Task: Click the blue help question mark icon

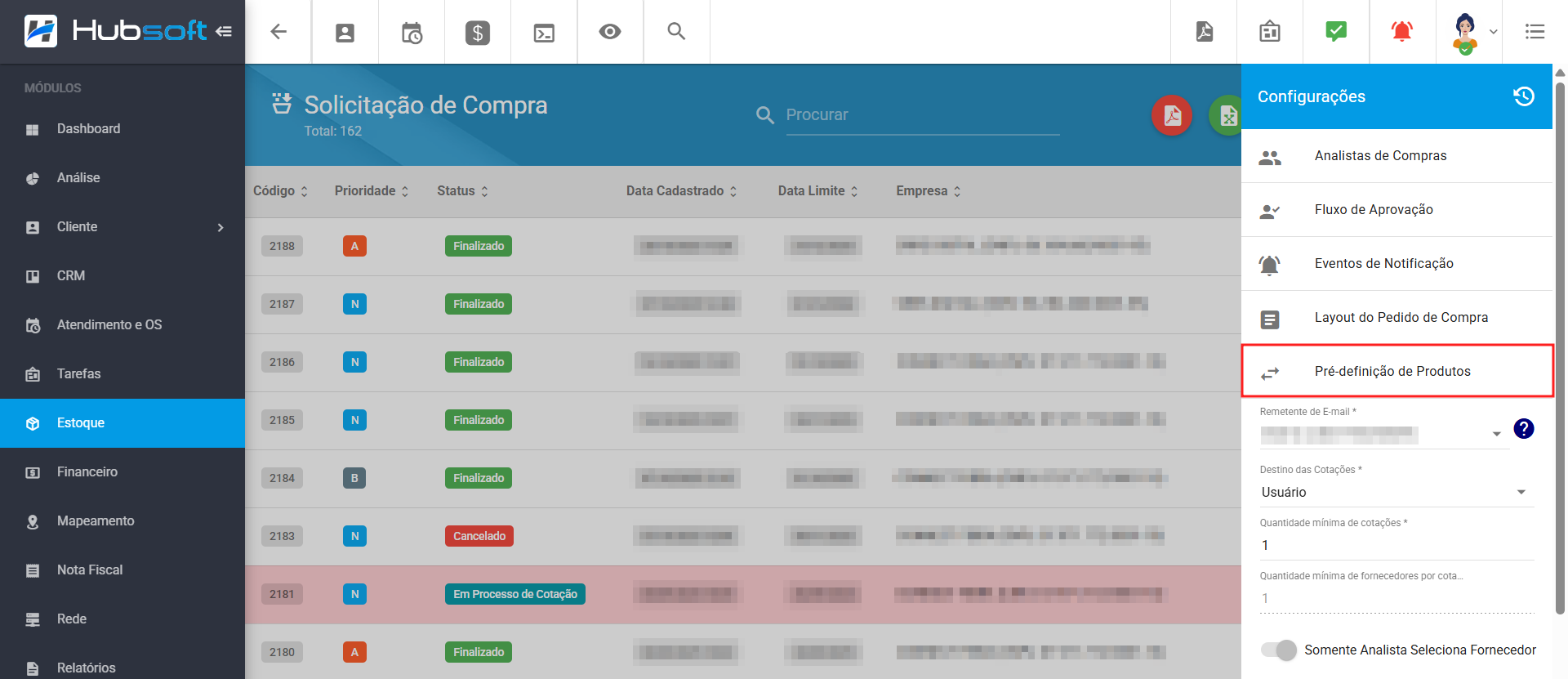Action: (1523, 428)
